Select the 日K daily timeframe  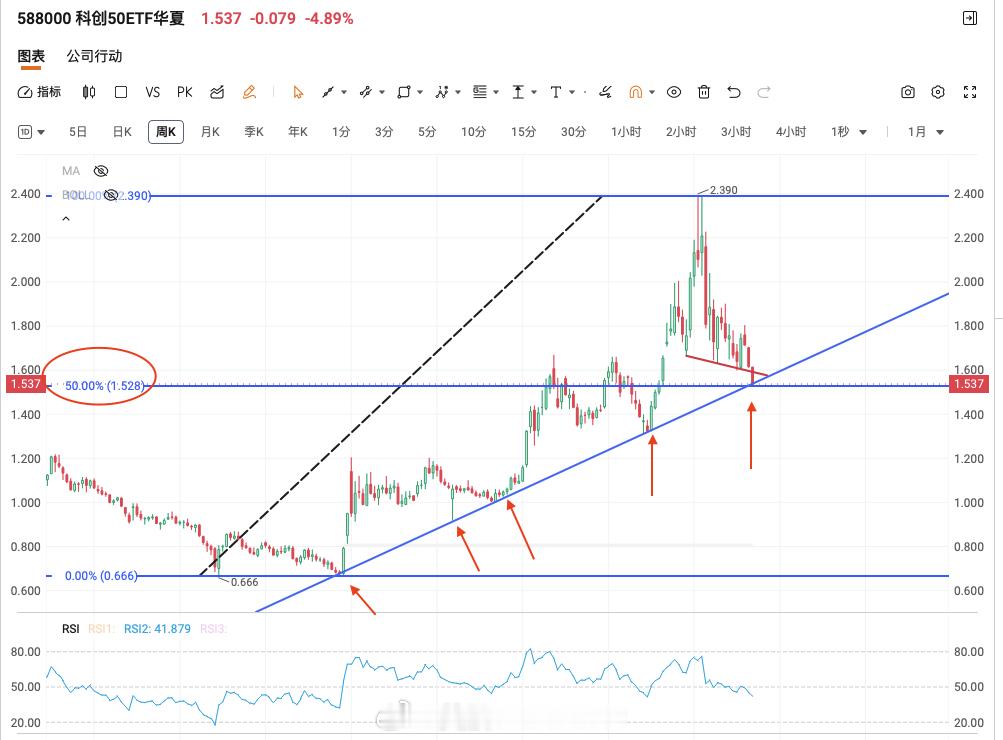pyautogui.click(x=122, y=132)
